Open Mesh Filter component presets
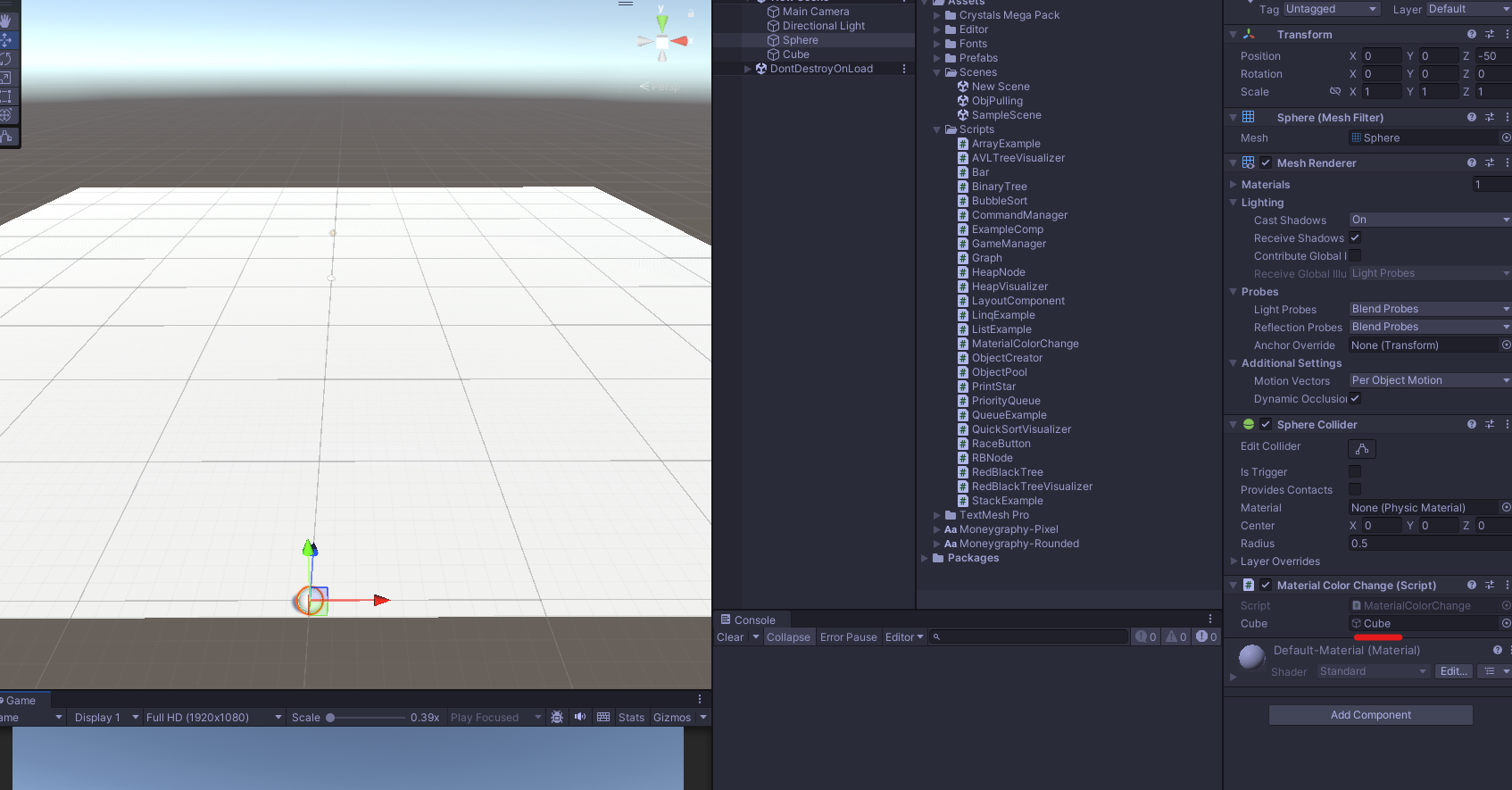 [x=1490, y=118]
